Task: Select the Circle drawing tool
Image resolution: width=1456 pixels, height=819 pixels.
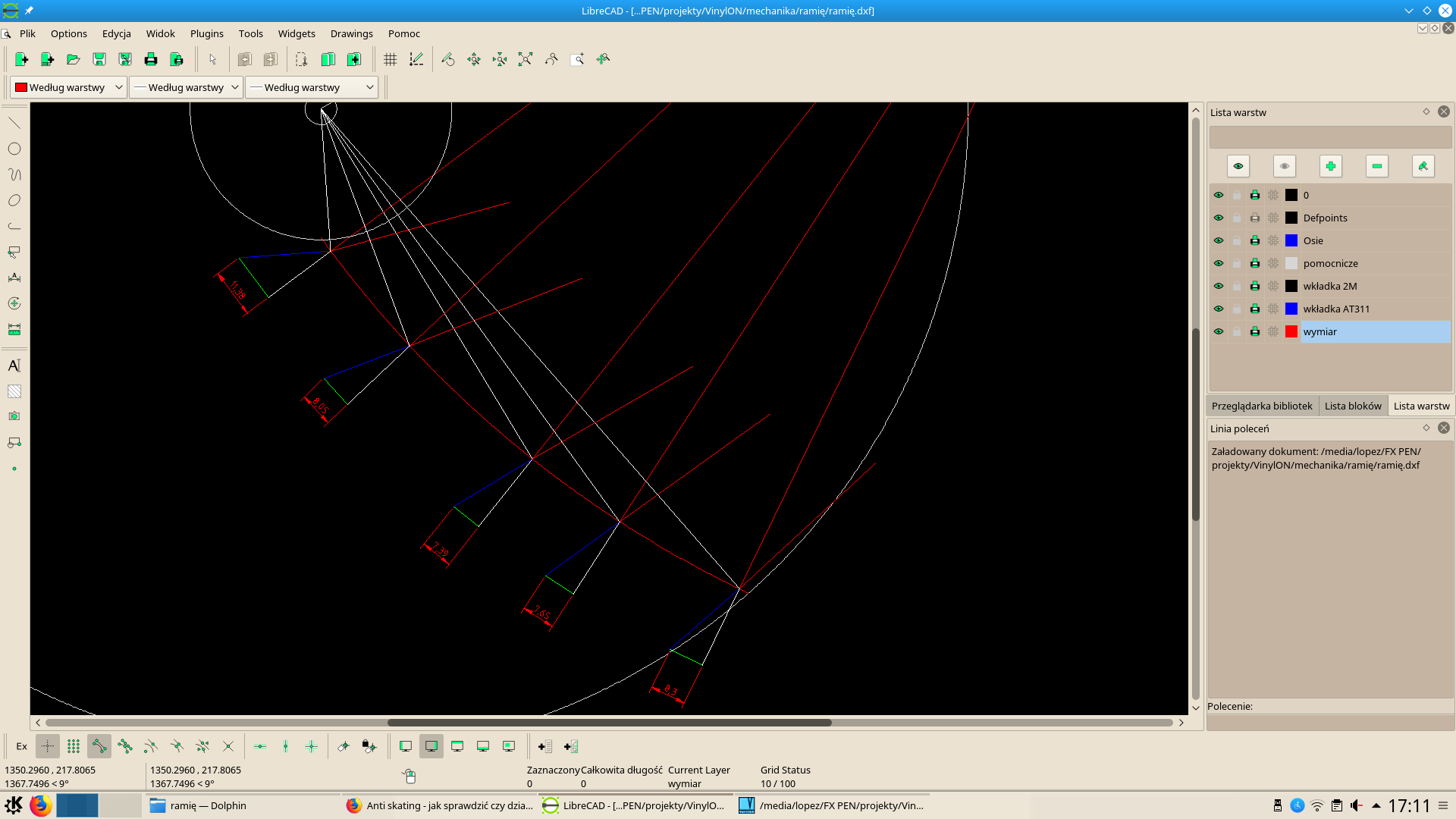Action: coord(14,149)
